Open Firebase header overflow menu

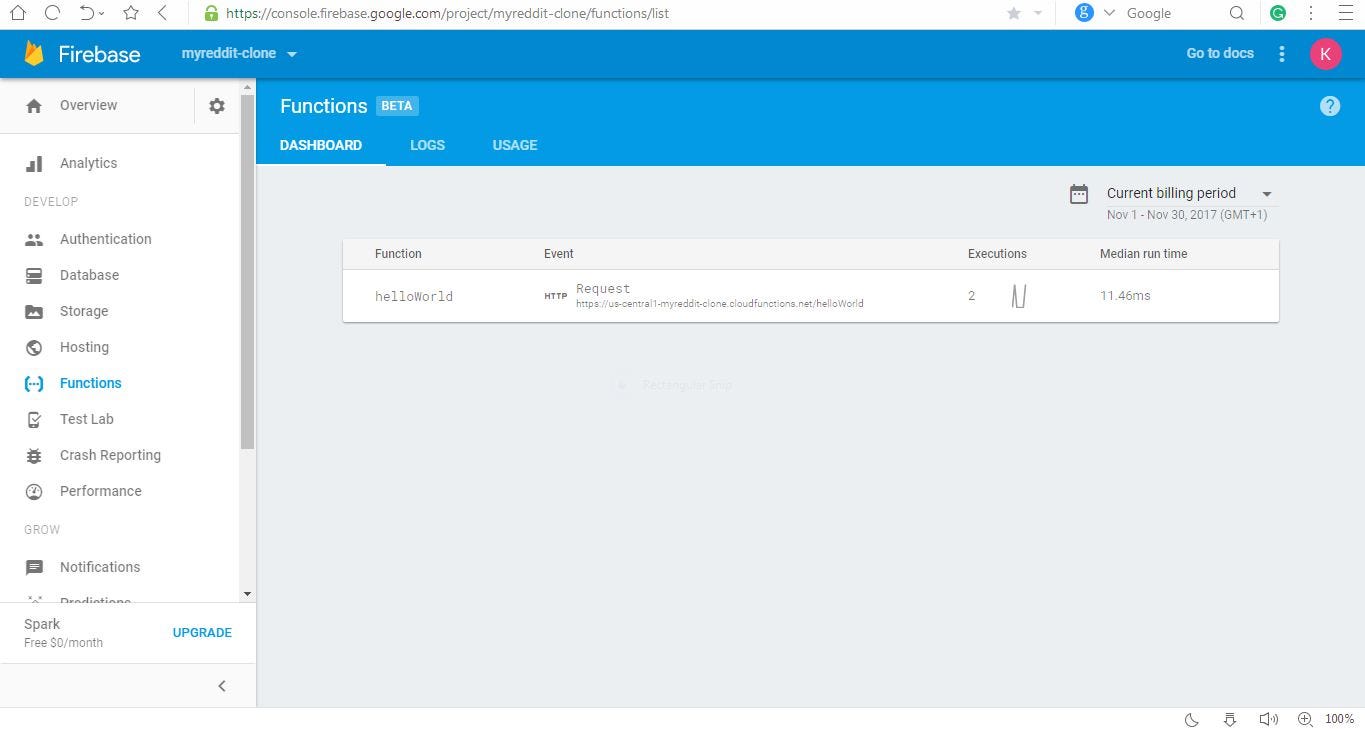pyautogui.click(x=1281, y=54)
